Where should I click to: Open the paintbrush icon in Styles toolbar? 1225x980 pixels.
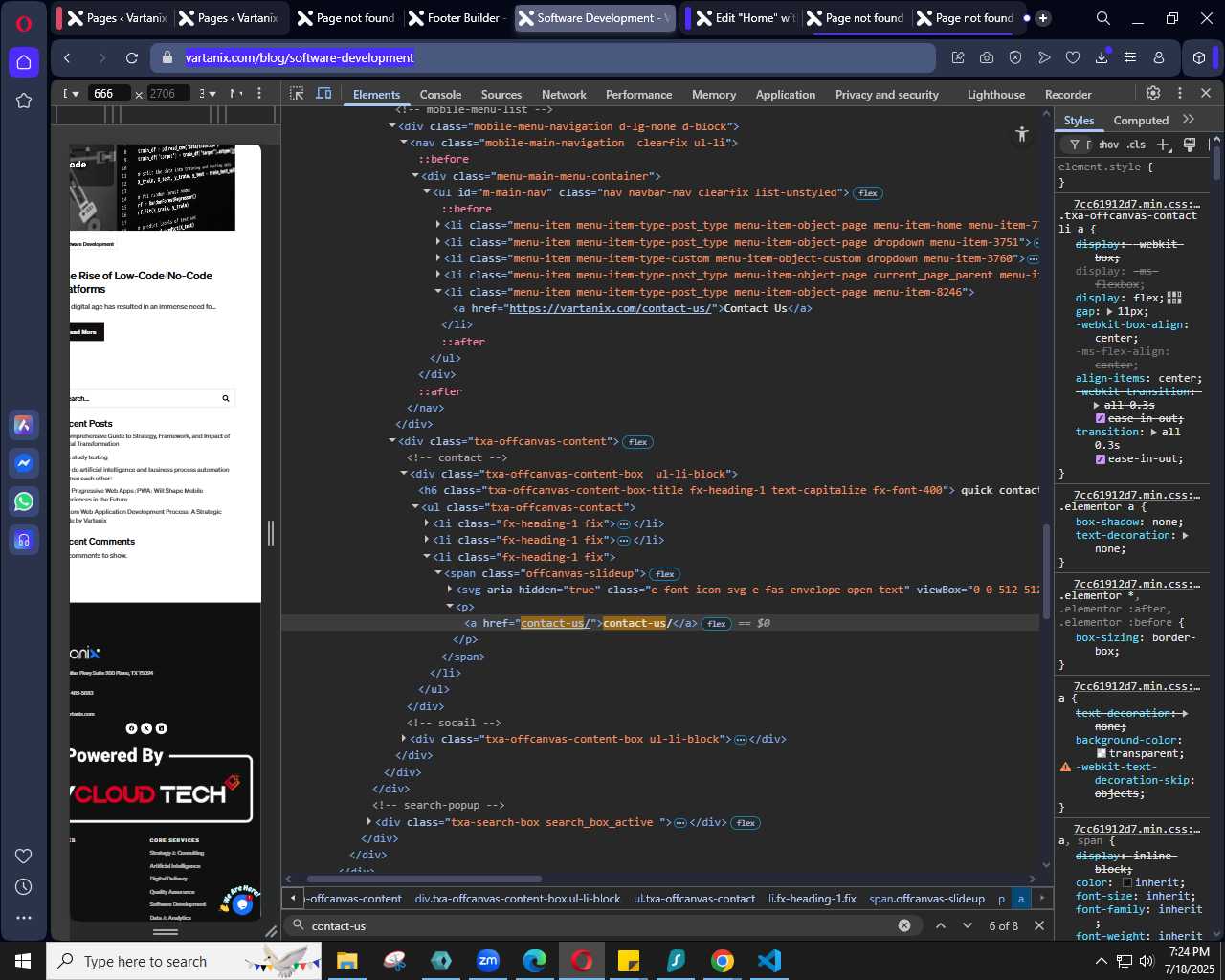(1190, 145)
